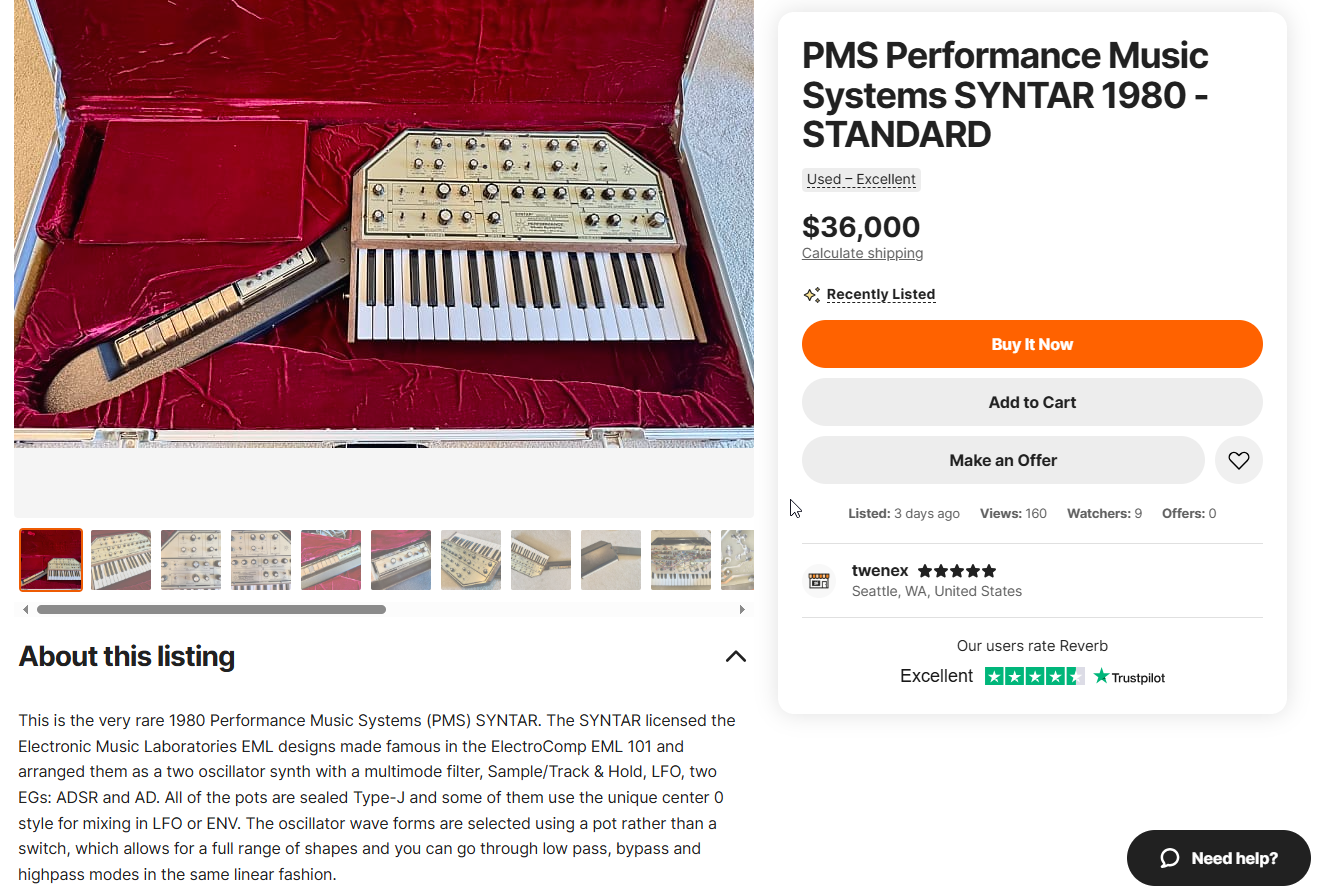The image size is (1319, 890).
Task: Make an Offer on the SYNTAR
Action: (x=1002, y=460)
